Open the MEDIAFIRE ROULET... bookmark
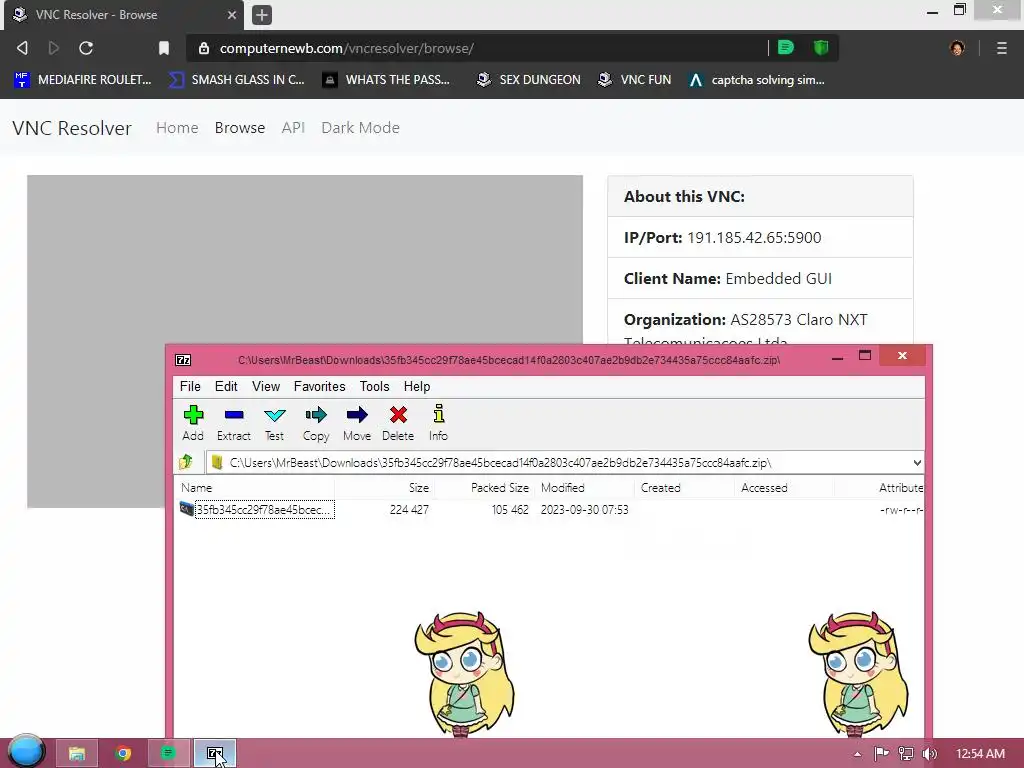This screenshot has height=768, width=1024. coord(83,80)
